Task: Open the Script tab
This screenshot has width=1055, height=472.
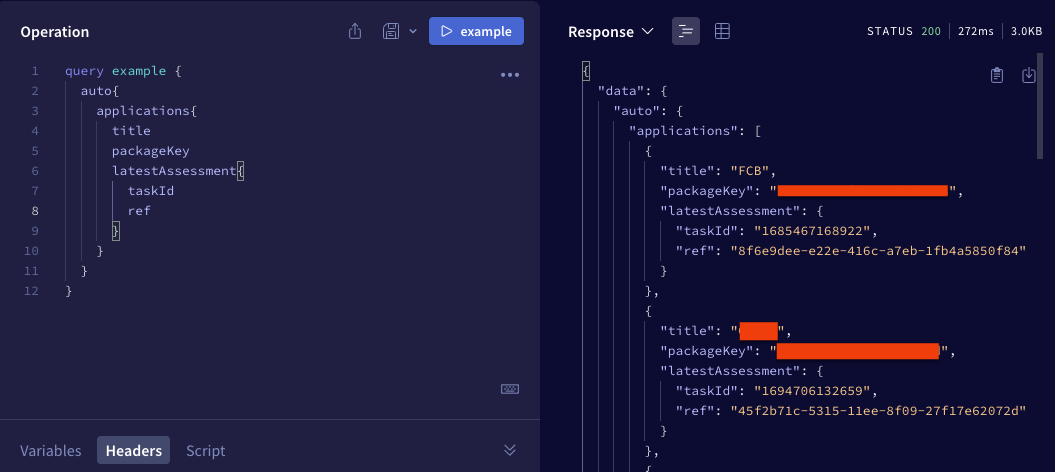Action: (205, 450)
